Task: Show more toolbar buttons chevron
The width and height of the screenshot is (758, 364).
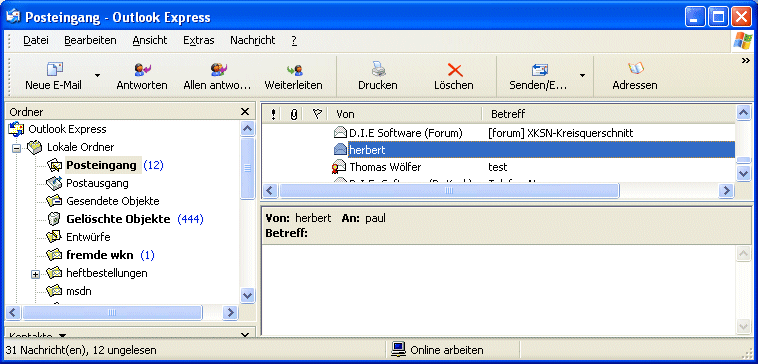Action: (x=745, y=60)
